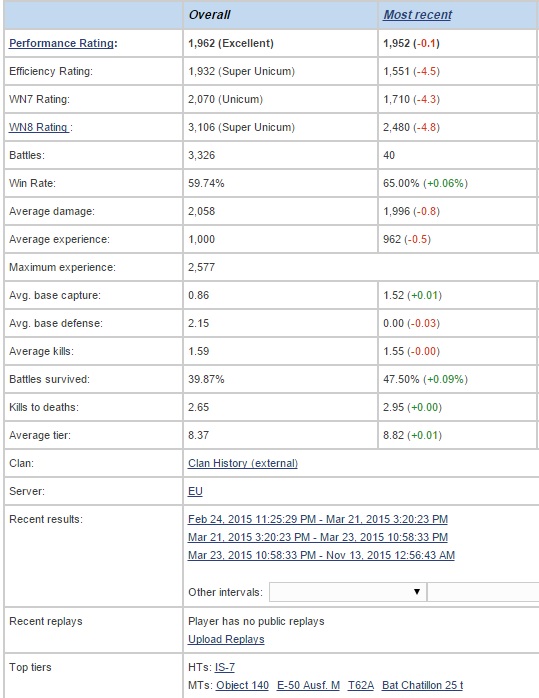Viewport: 539px width, 698px height.
Task: Click the input field beside Other intervals
Action: [x=483, y=592]
